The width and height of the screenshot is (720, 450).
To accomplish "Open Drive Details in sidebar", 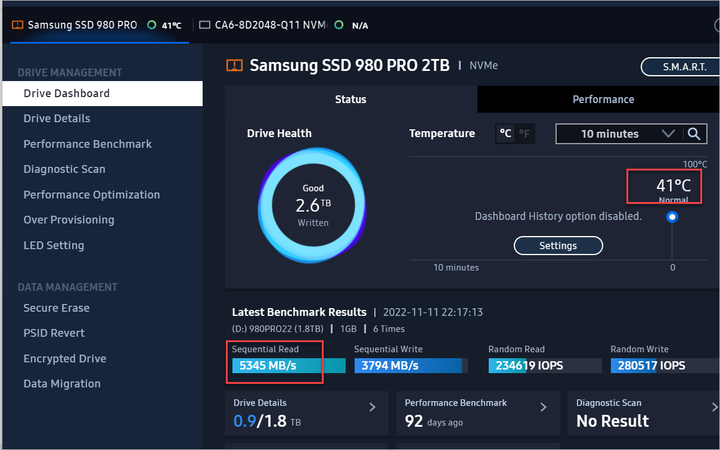I will [x=57, y=118].
